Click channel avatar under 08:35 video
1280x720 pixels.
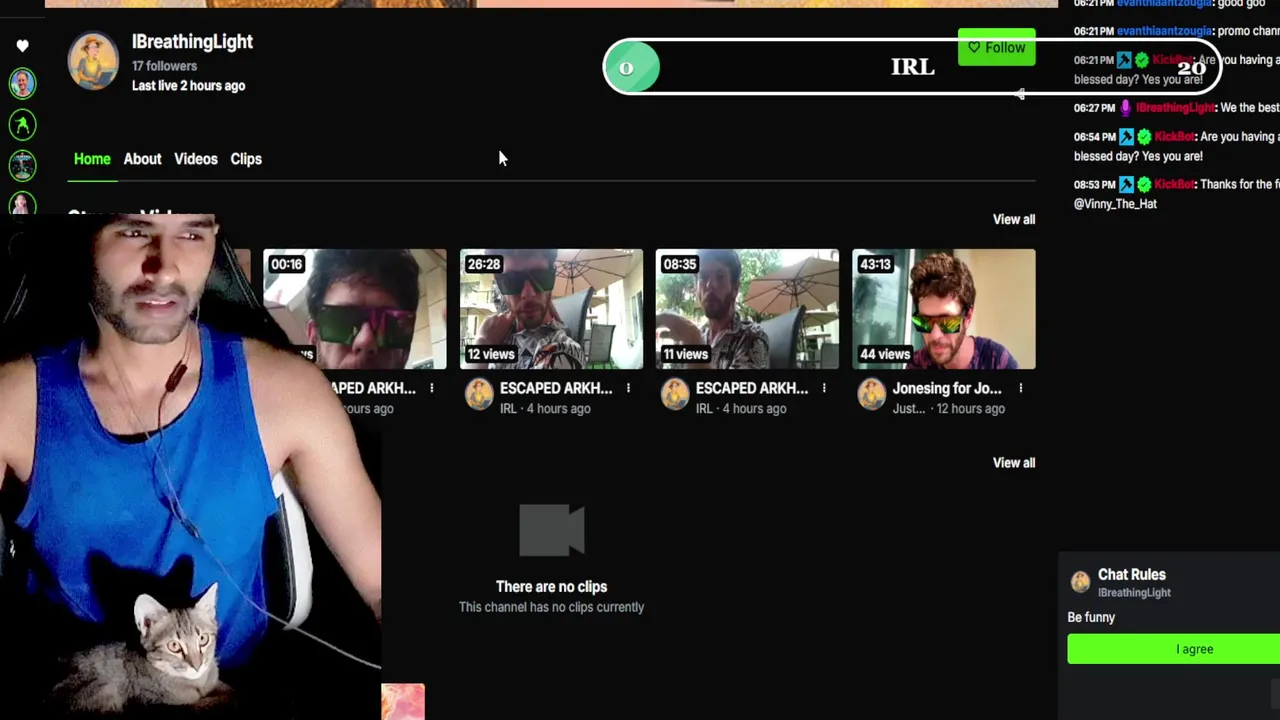[675, 395]
